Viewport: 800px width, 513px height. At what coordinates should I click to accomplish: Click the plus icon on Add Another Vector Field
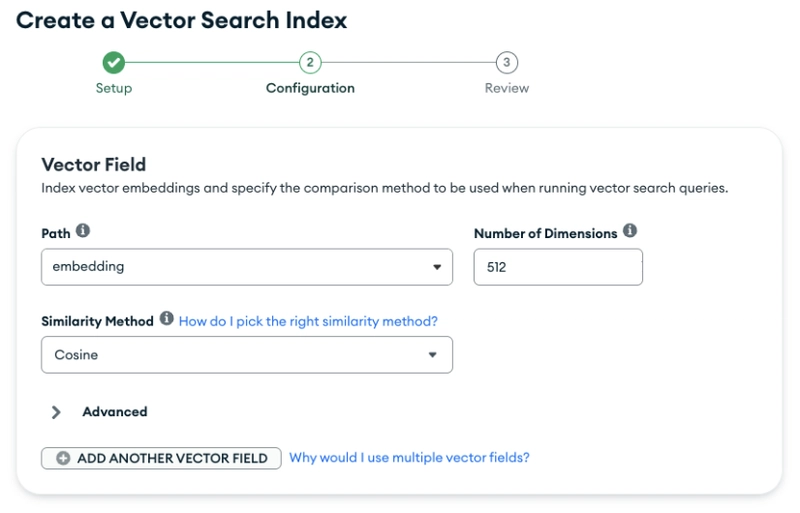(63, 458)
